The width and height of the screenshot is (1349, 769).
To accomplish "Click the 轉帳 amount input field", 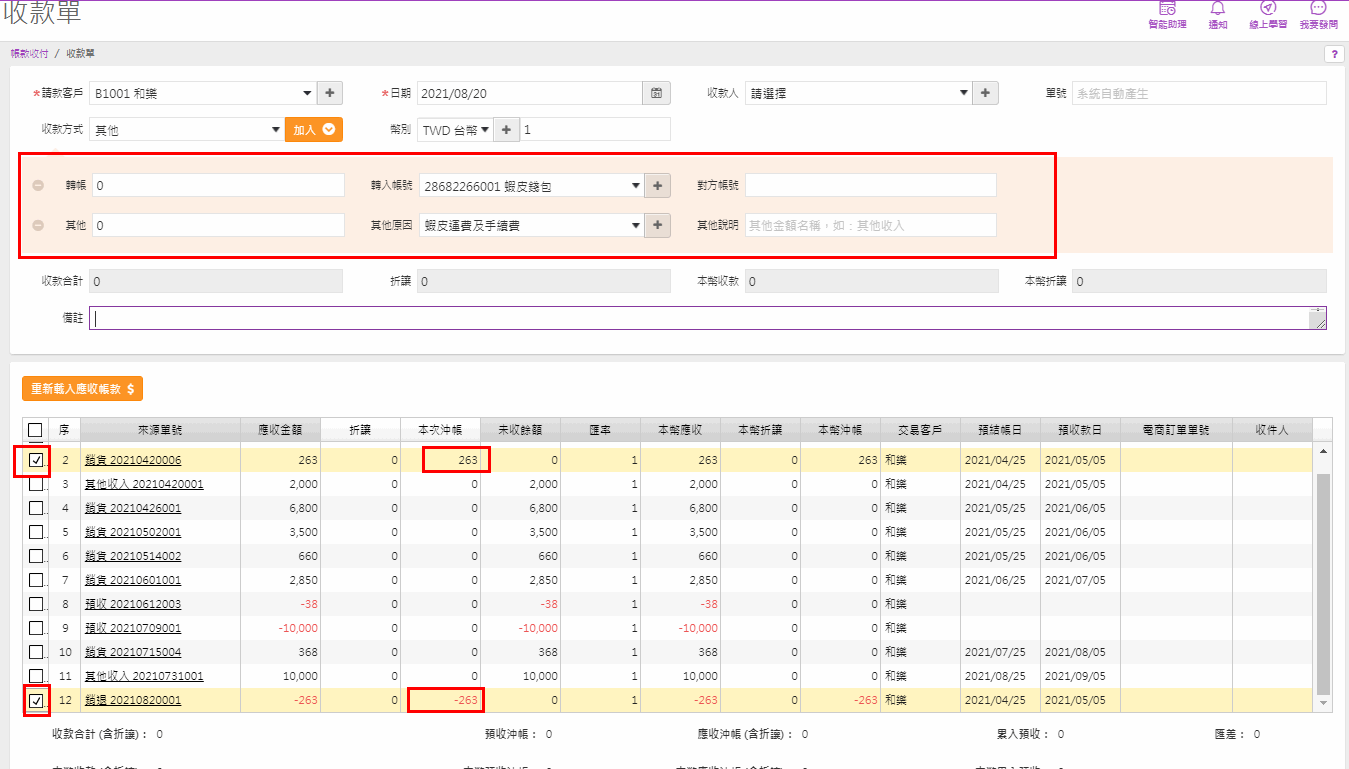I will (x=218, y=185).
